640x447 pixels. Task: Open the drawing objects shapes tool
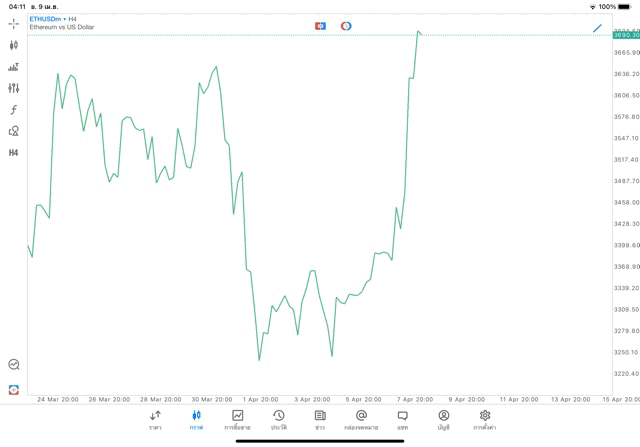click(x=13, y=131)
